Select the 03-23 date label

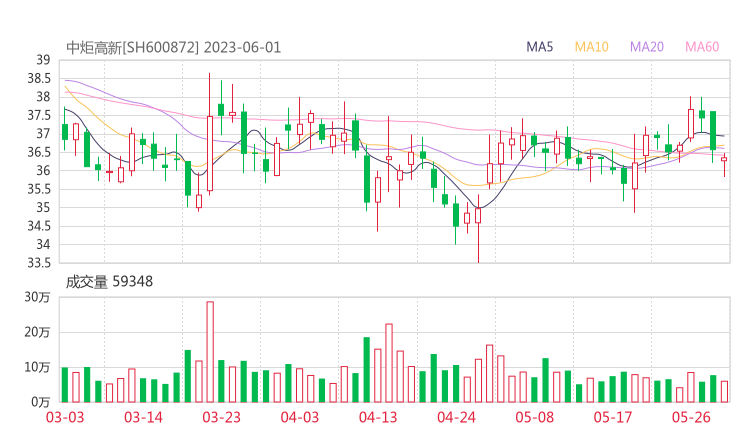click(222, 417)
